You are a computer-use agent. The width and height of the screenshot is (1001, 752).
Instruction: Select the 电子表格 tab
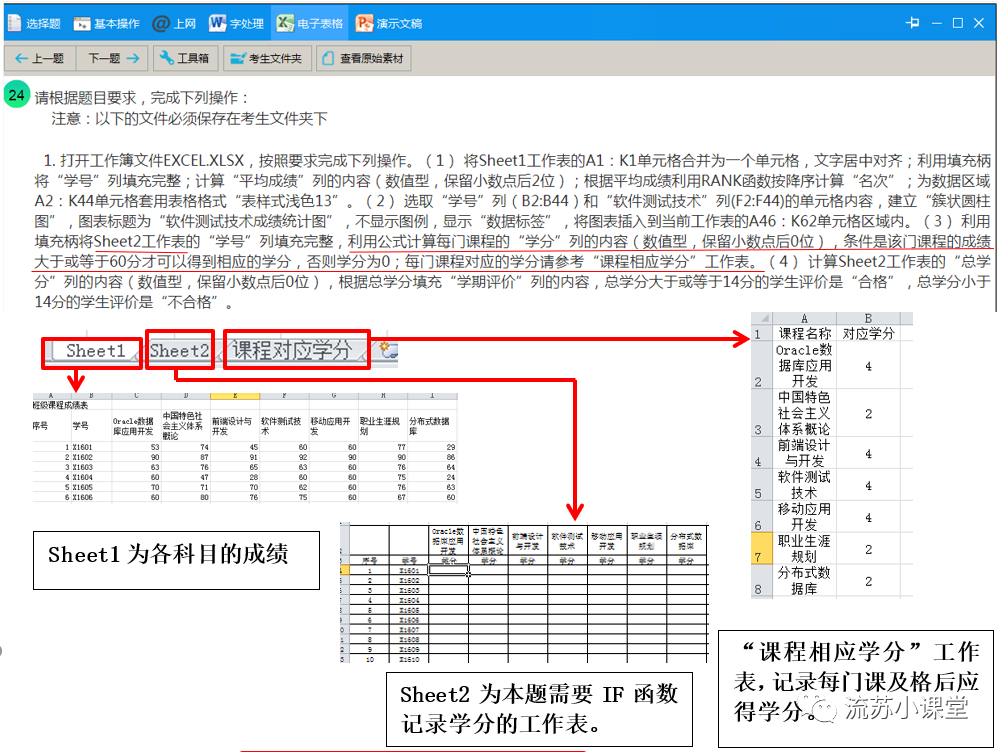310,24
